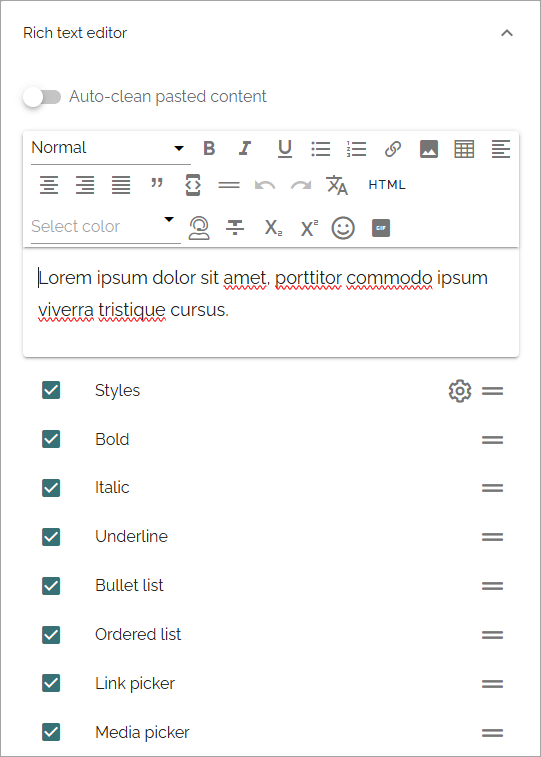
Task: Click the link icon in toolbar
Action: pyautogui.click(x=393, y=149)
